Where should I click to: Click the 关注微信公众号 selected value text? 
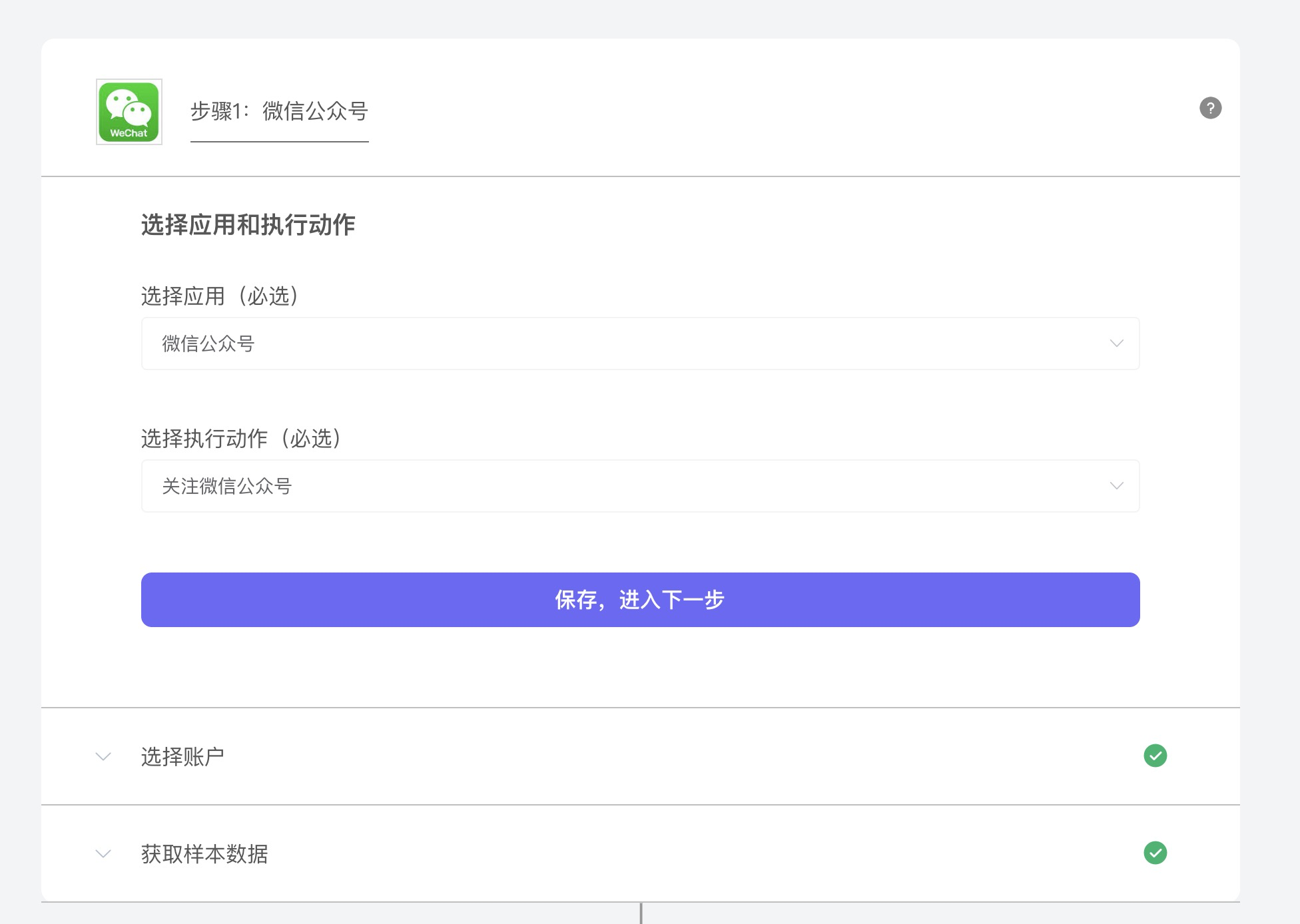point(227,487)
